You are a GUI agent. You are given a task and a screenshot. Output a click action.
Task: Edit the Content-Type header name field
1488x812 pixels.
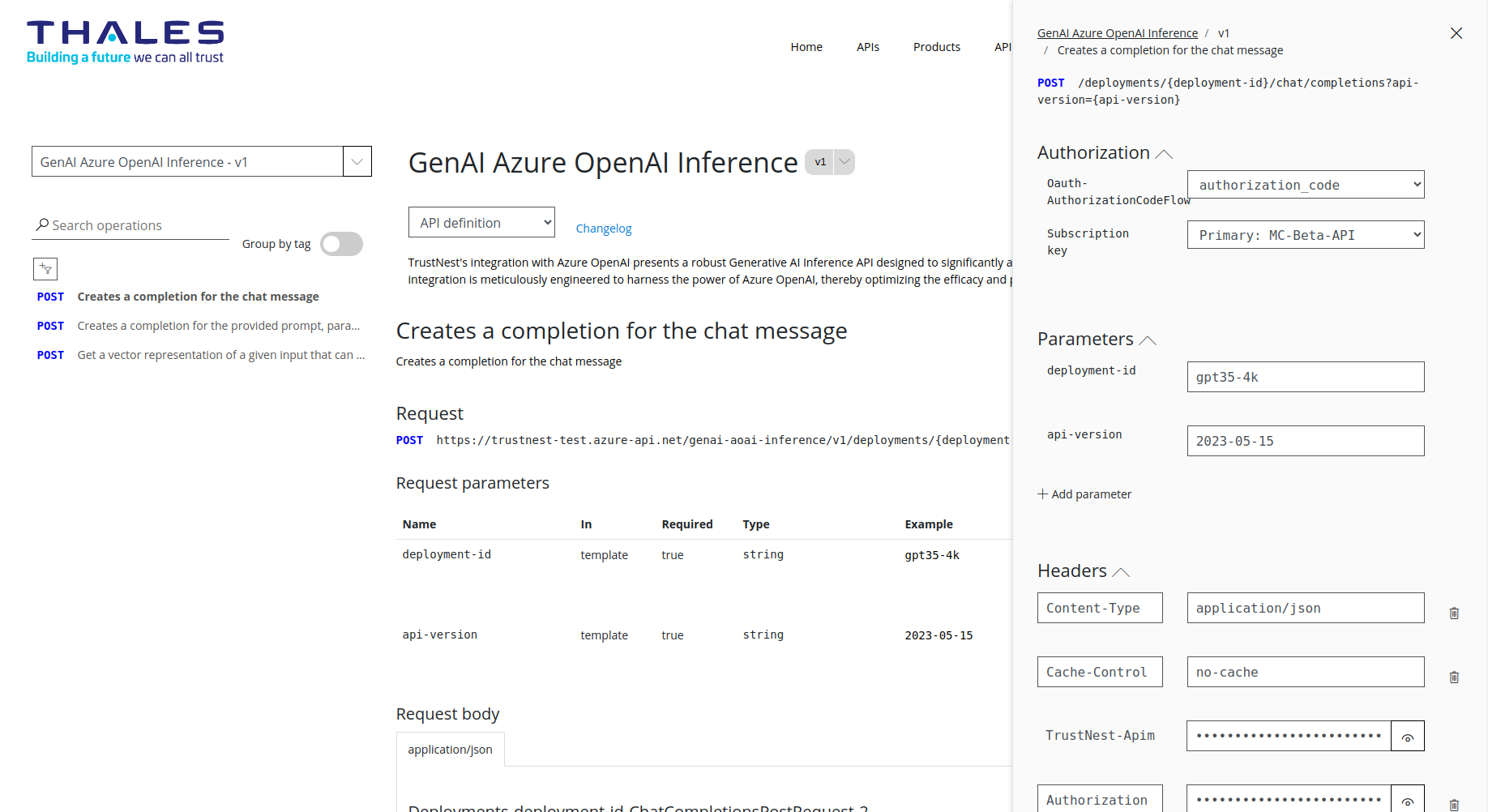click(1100, 608)
